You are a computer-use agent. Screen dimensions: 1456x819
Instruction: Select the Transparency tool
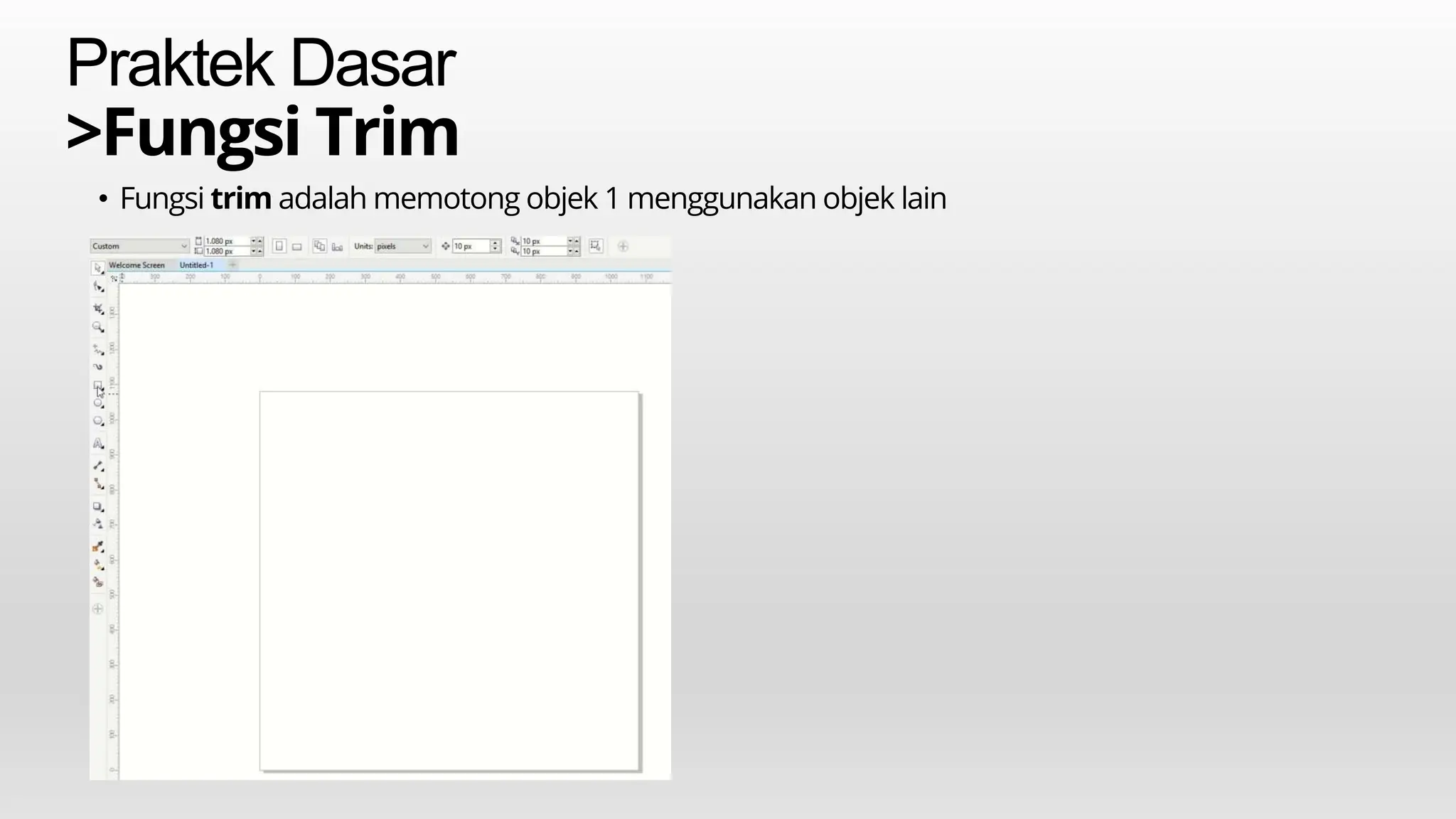[98, 524]
